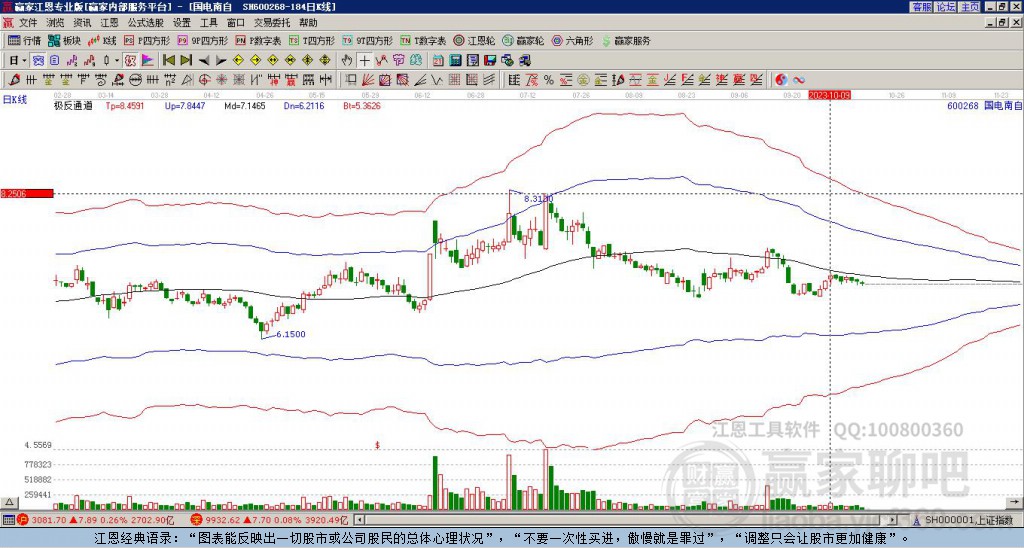Select the red asterisk star tool
The width and height of the screenshot is (1024, 548).
pyautogui.click(x=221, y=80)
